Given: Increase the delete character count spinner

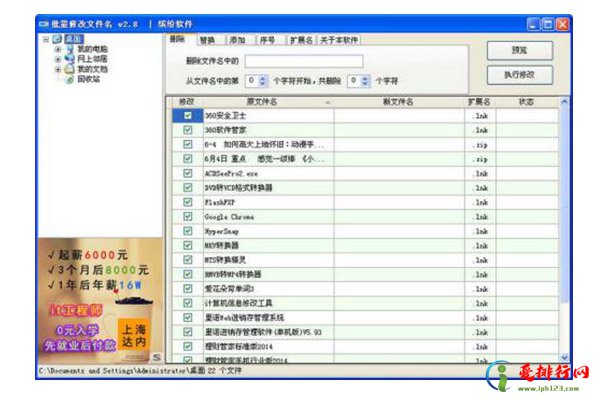Looking at the screenshot, I should point(365,78).
